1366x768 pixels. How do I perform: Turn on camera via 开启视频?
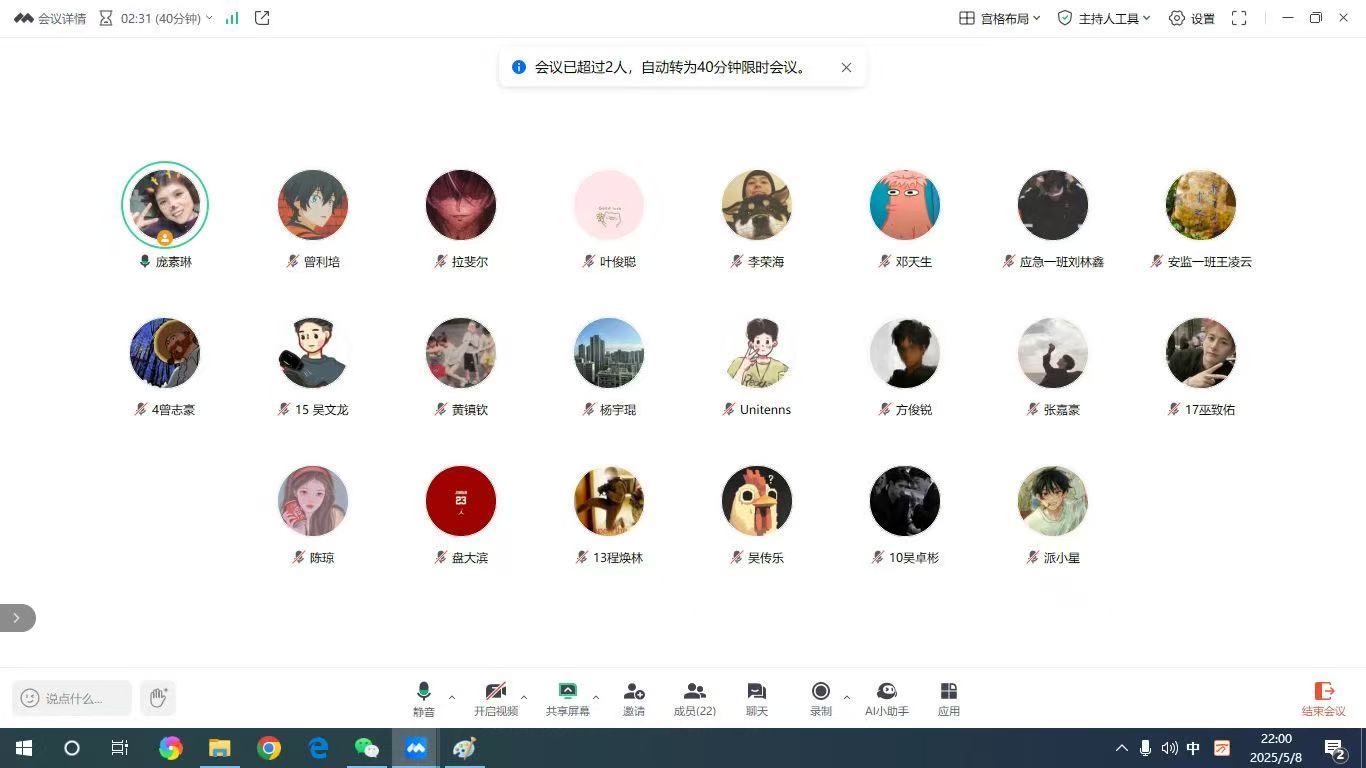pos(496,699)
